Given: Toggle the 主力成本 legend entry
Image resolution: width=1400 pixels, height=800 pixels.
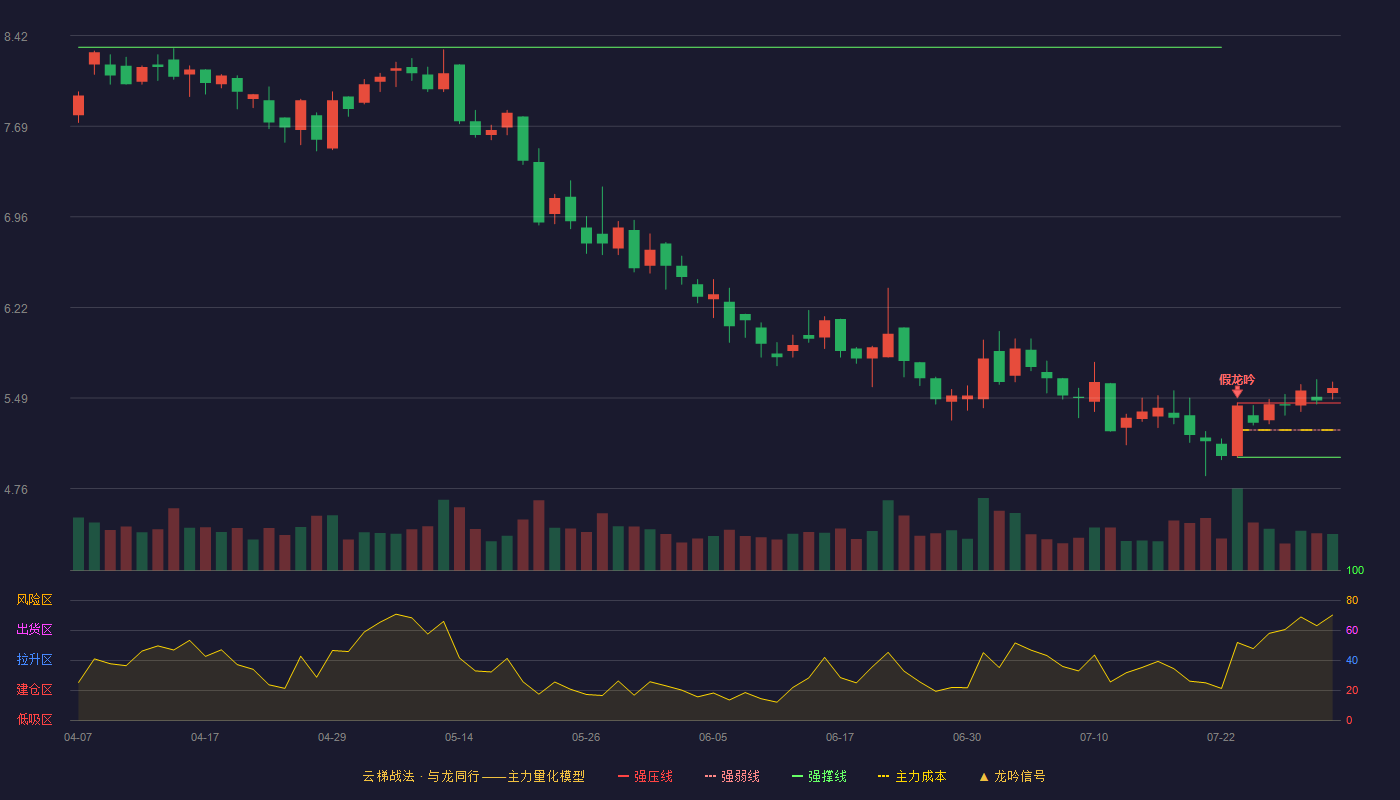Looking at the screenshot, I should tap(912, 776).
